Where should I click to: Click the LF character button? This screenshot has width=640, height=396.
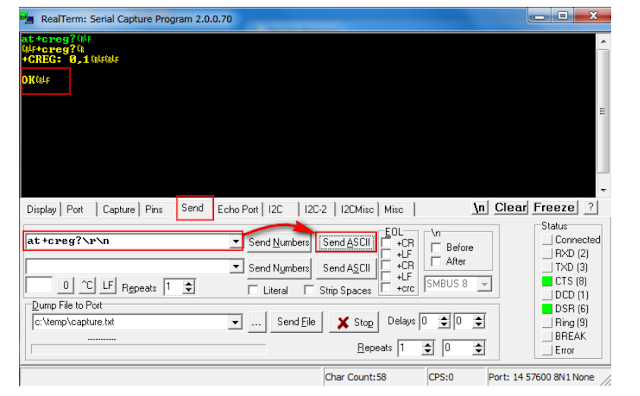tap(108, 285)
